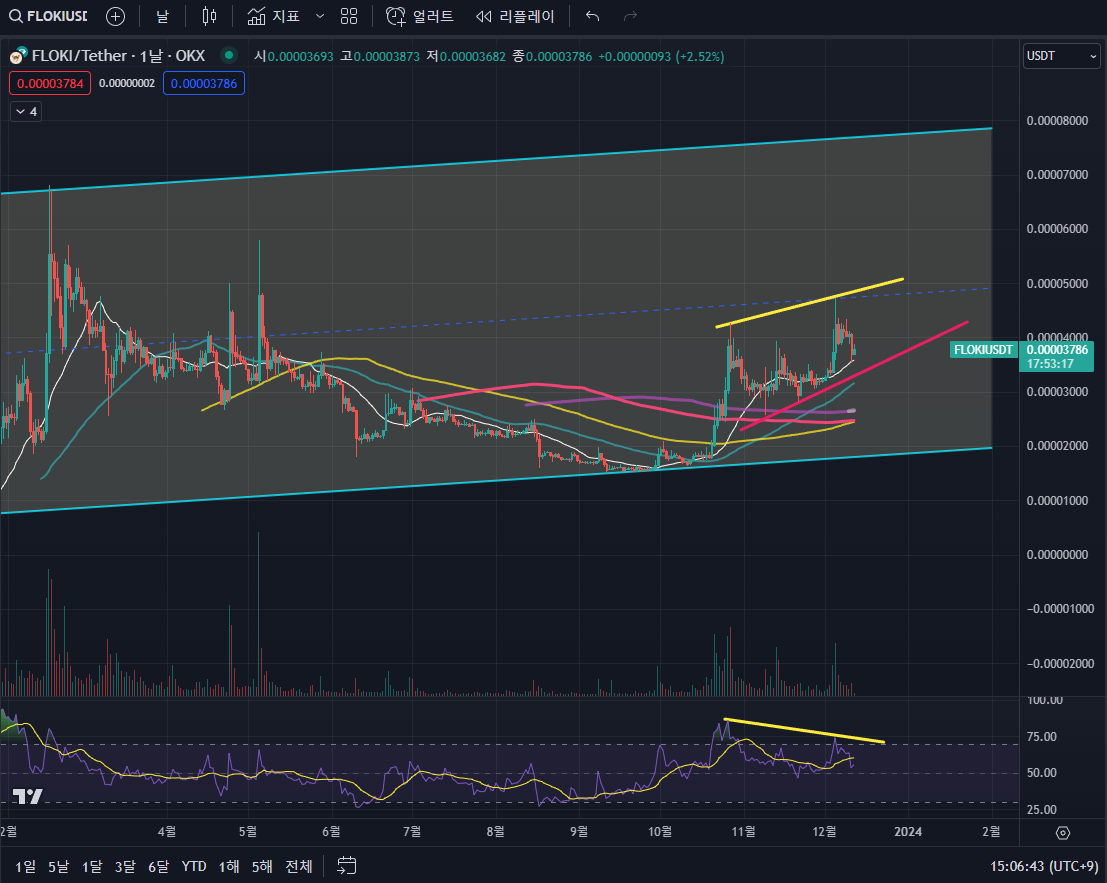Open the layout grid selector icon
Image resolution: width=1107 pixels, height=883 pixels.
[349, 16]
